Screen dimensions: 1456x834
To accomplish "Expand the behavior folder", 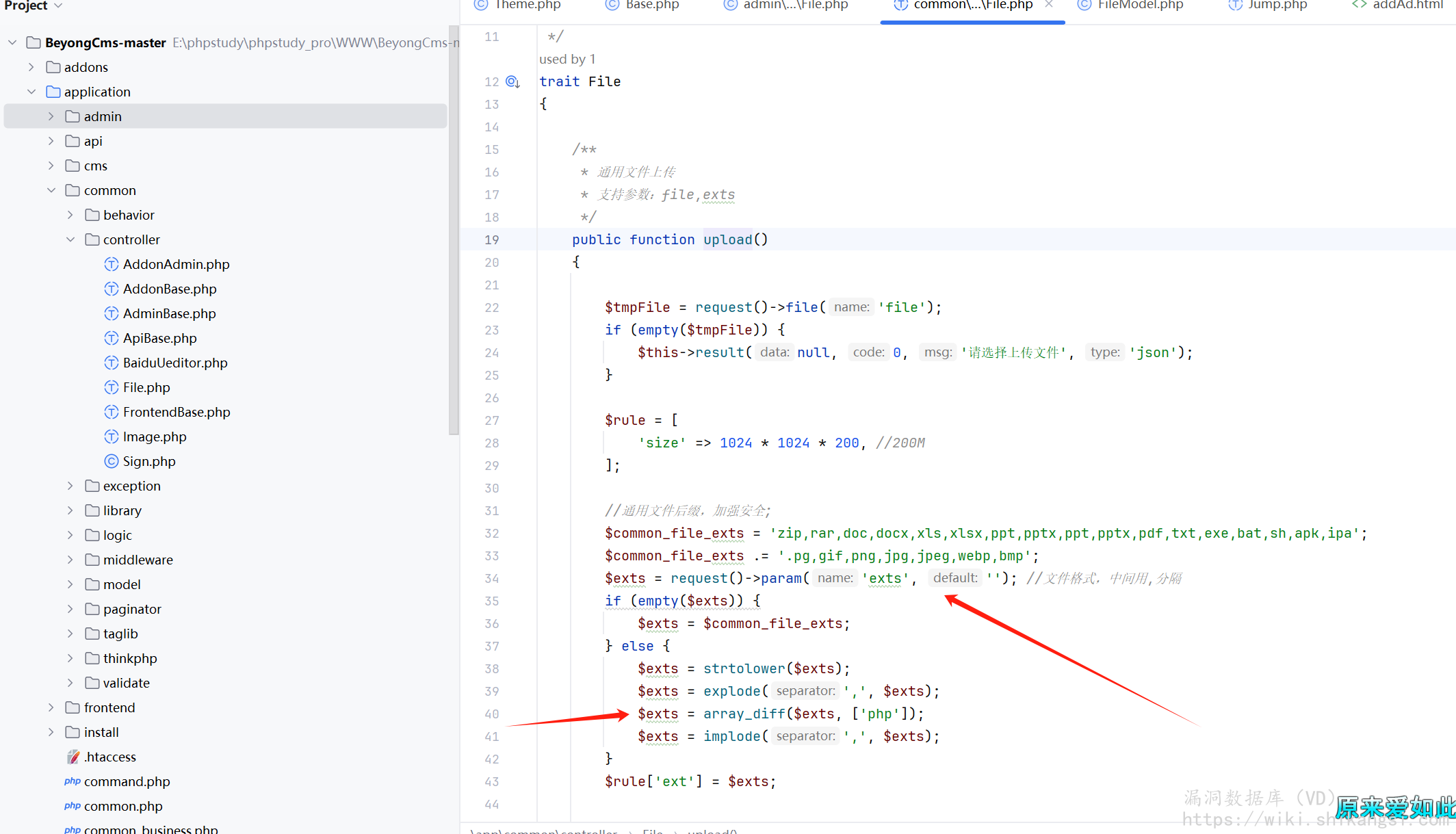I will (70, 215).
